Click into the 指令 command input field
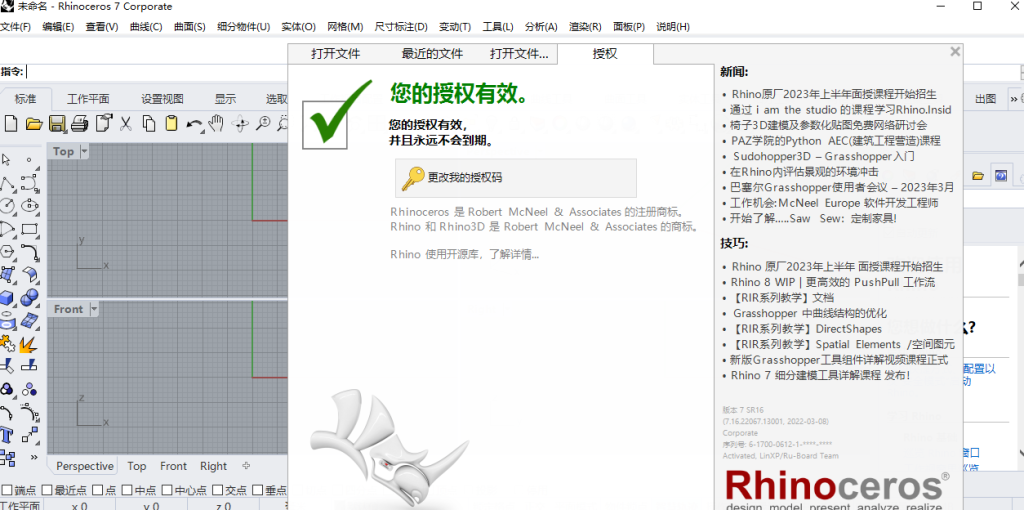The width and height of the screenshot is (1024, 510). pos(150,71)
